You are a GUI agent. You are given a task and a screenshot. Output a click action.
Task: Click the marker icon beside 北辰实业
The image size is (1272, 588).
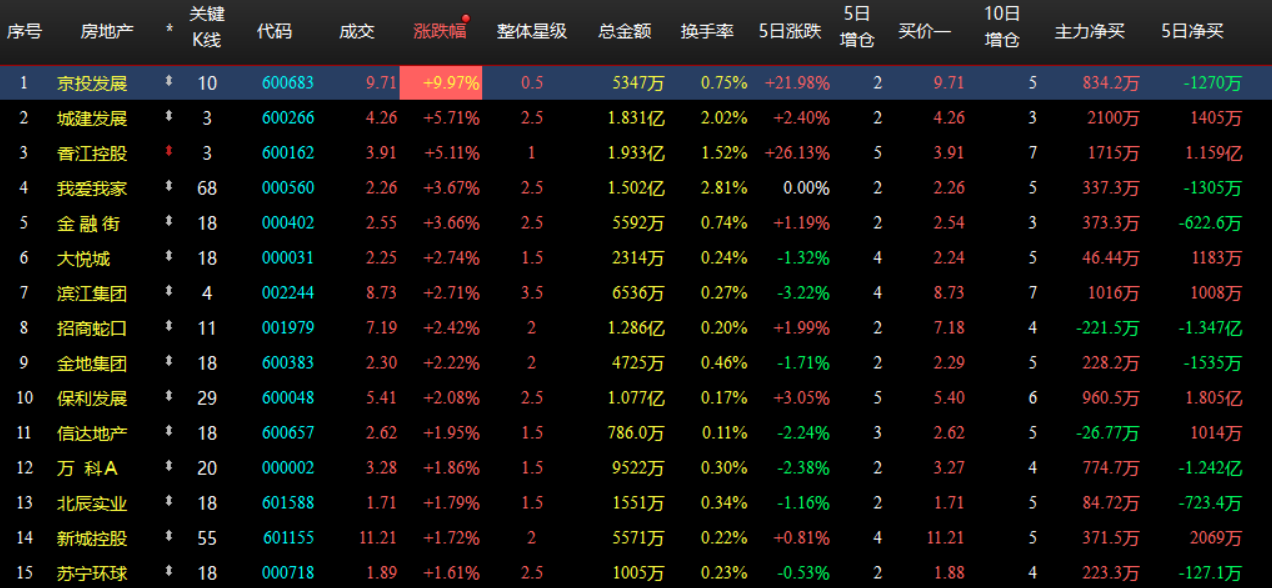click(x=169, y=502)
